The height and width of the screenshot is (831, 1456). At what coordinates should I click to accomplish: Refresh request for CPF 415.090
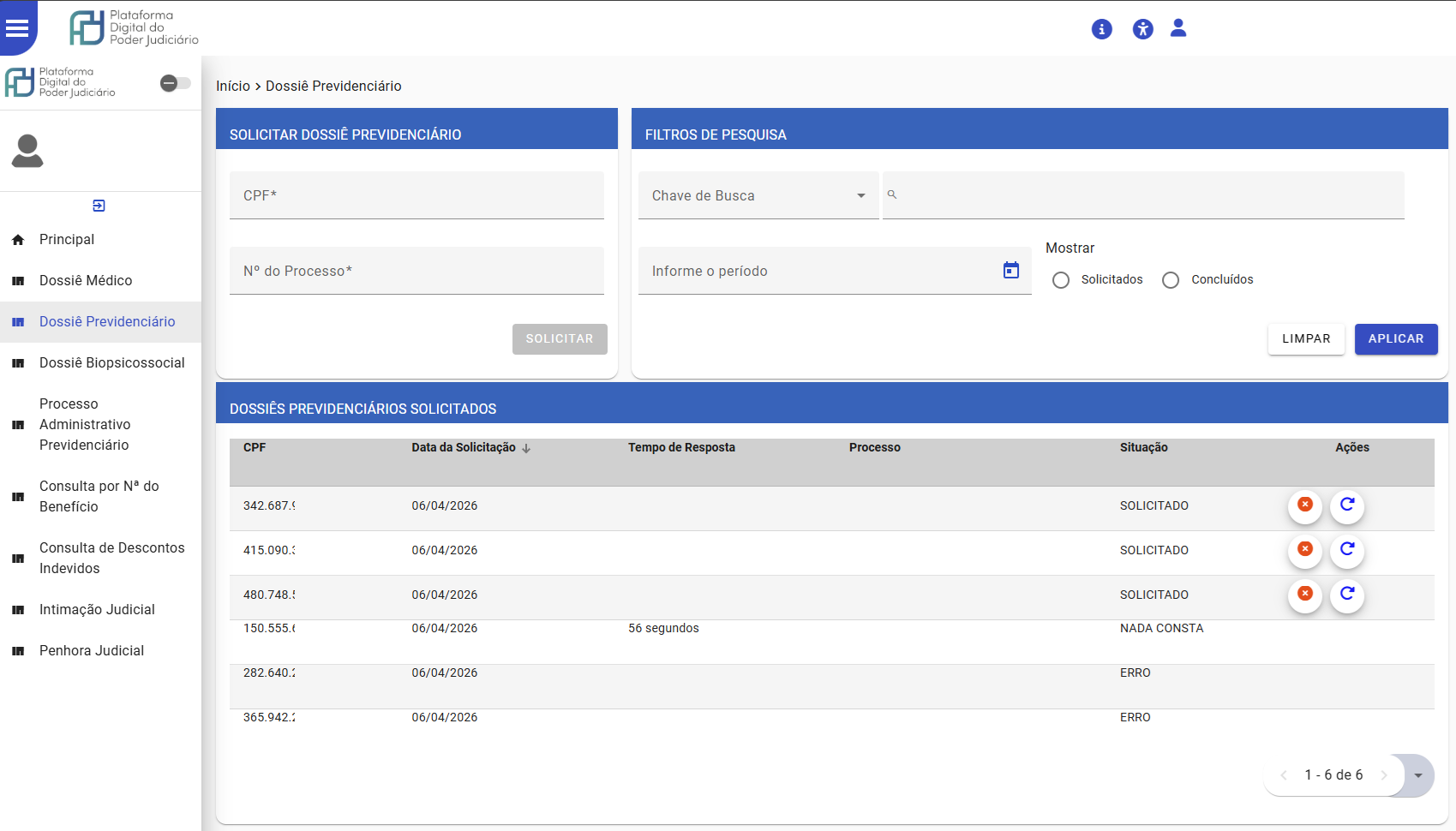1347,549
